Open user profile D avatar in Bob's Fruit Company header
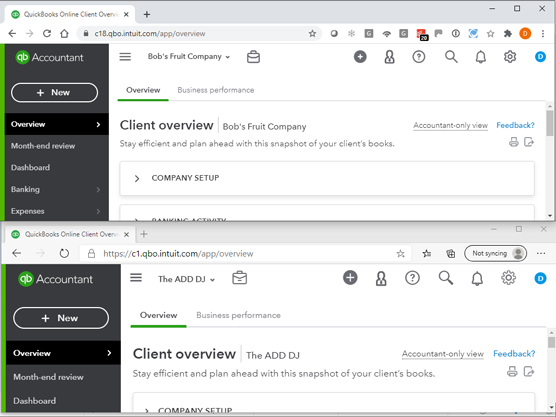The width and height of the screenshot is (556, 417). coord(540,57)
